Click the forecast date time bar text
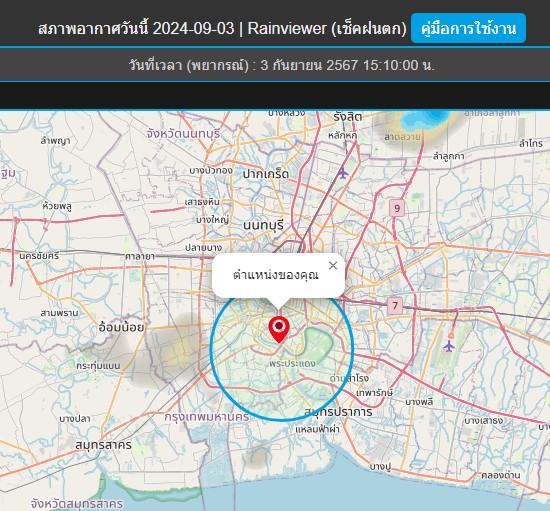Screen dimensions: 550x511 [282, 65]
